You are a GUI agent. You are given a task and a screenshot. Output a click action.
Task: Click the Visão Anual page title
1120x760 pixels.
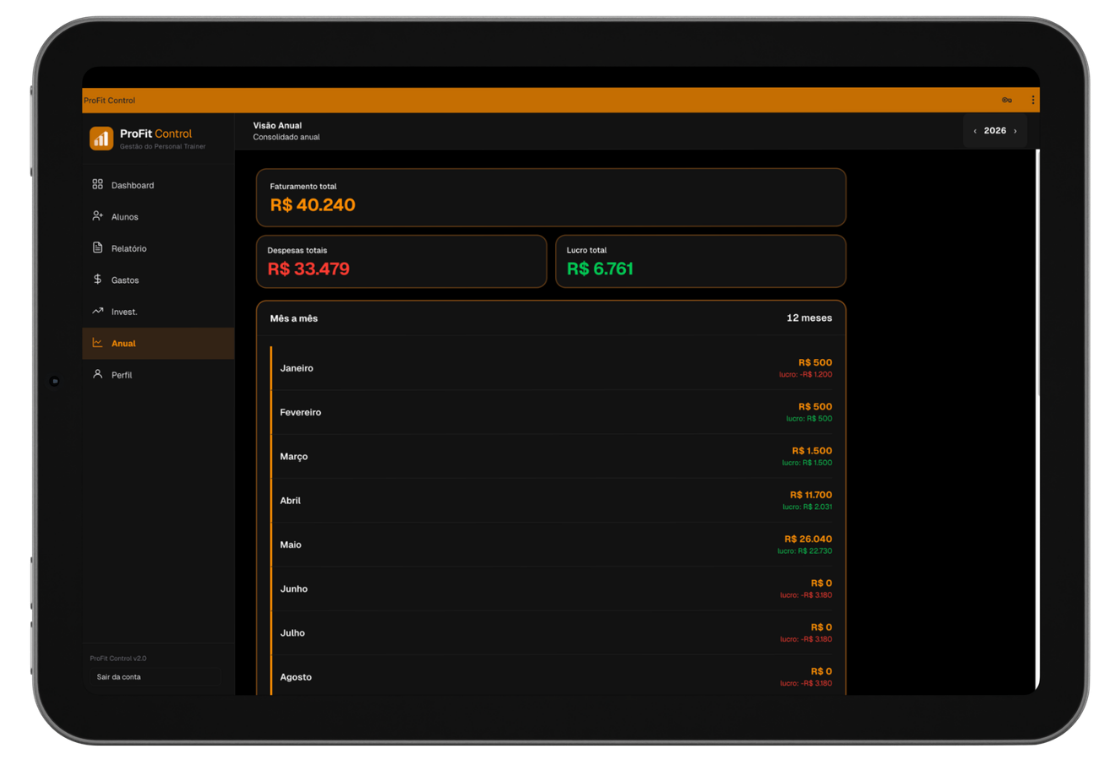277,125
